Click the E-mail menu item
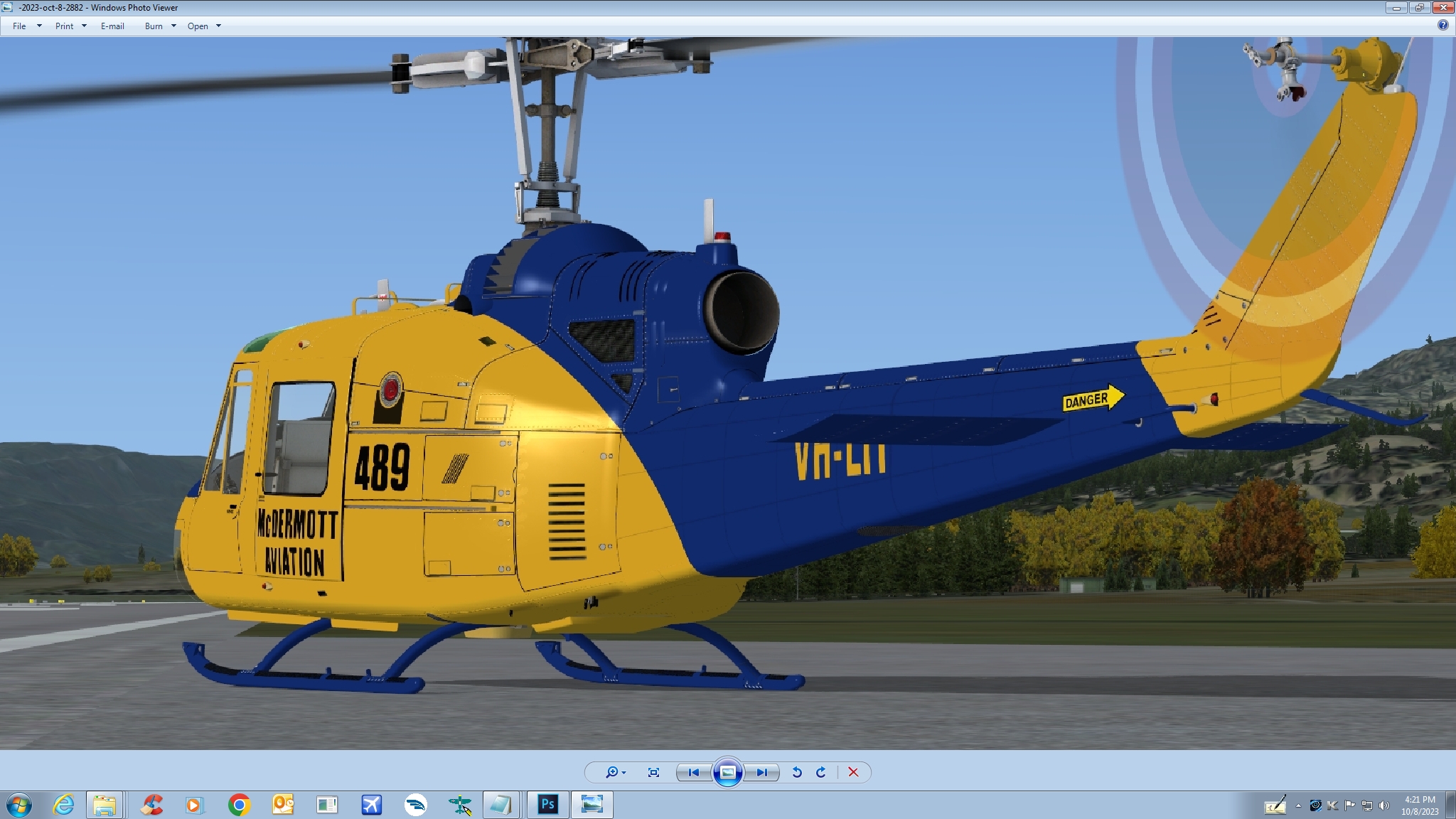The image size is (1456, 819). [112, 26]
